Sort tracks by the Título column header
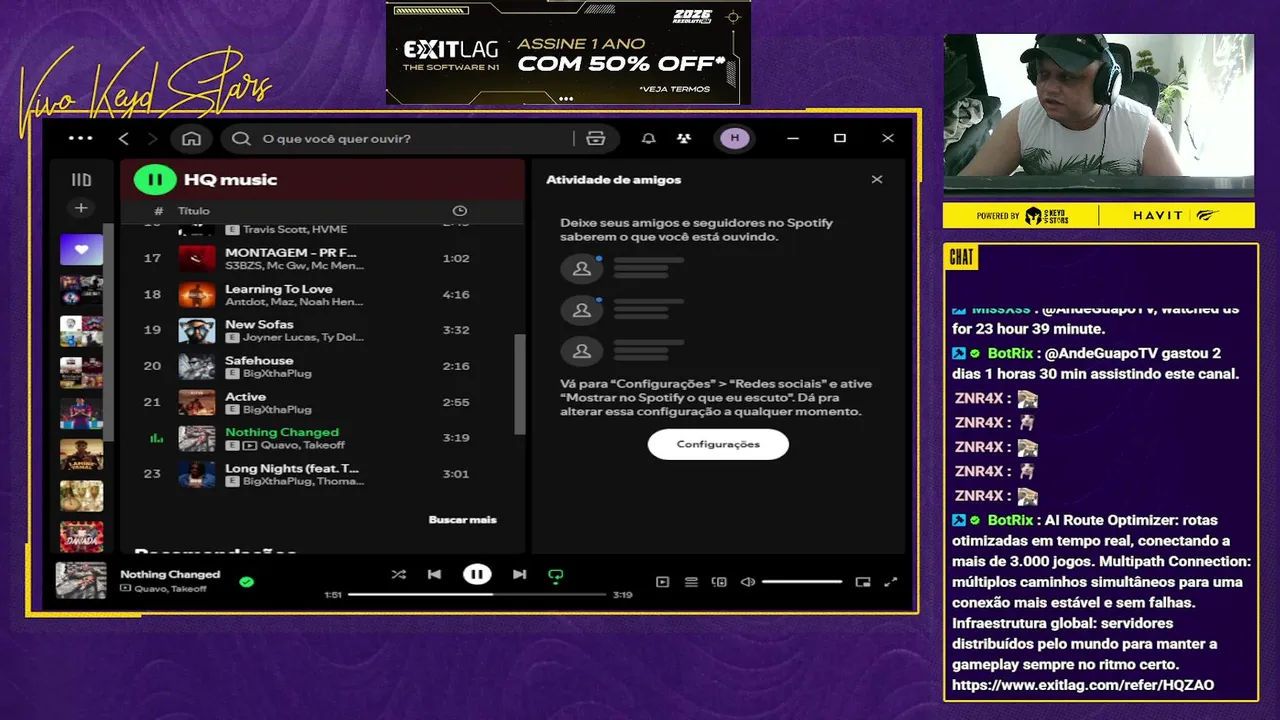The width and height of the screenshot is (1280, 720). [194, 211]
